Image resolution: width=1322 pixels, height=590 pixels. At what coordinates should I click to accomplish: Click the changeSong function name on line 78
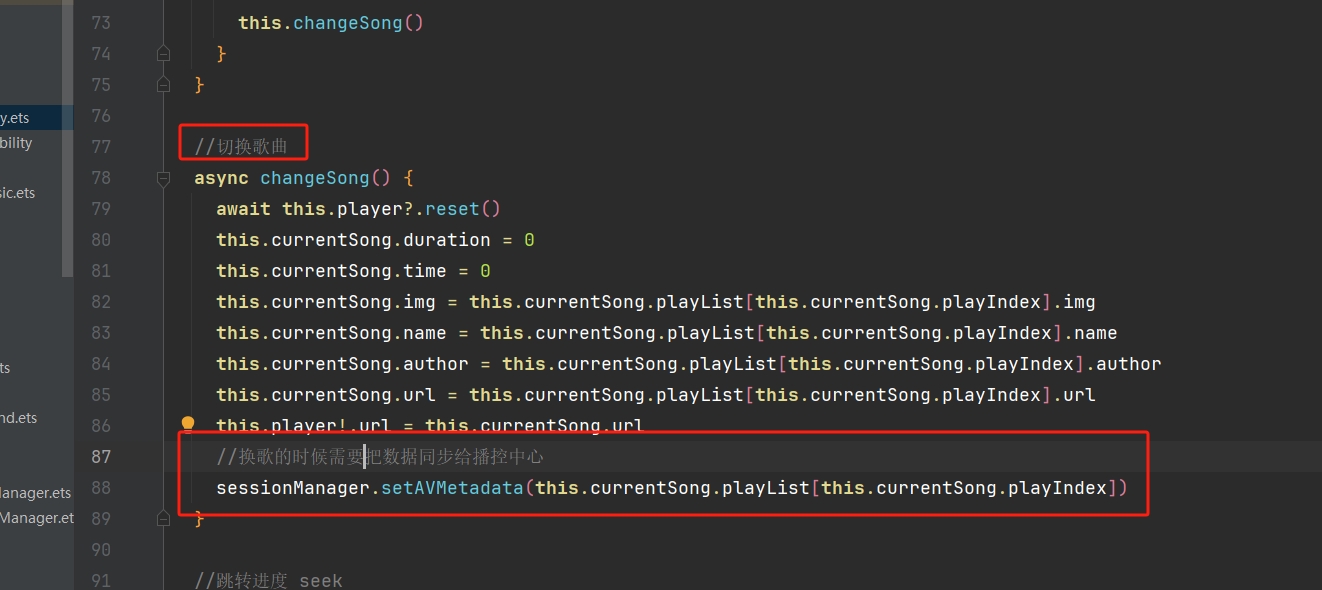tap(314, 178)
